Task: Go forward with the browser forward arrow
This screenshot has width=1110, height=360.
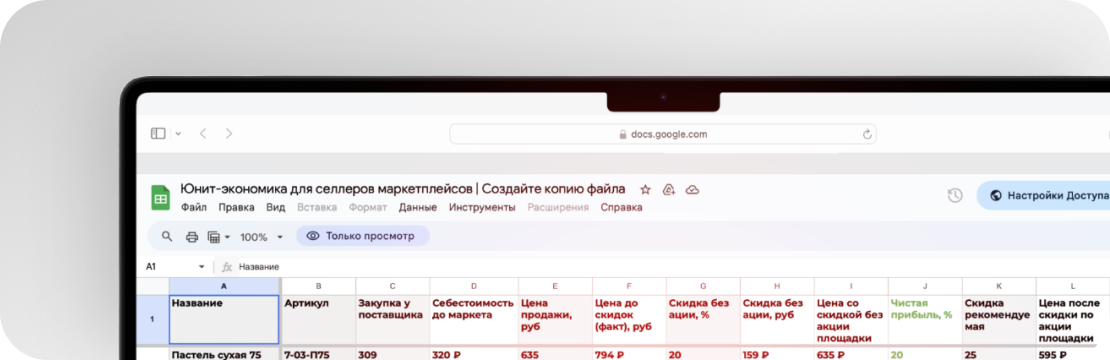Action: [x=229, y=133]
